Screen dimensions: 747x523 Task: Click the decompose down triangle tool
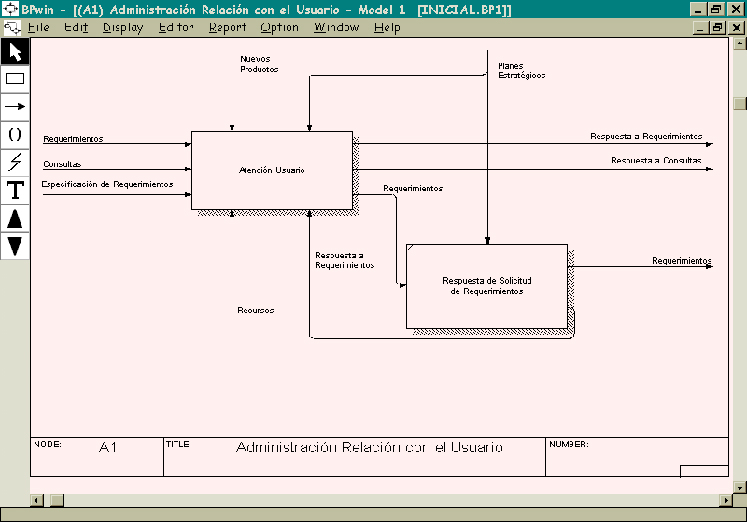[15, 245]
